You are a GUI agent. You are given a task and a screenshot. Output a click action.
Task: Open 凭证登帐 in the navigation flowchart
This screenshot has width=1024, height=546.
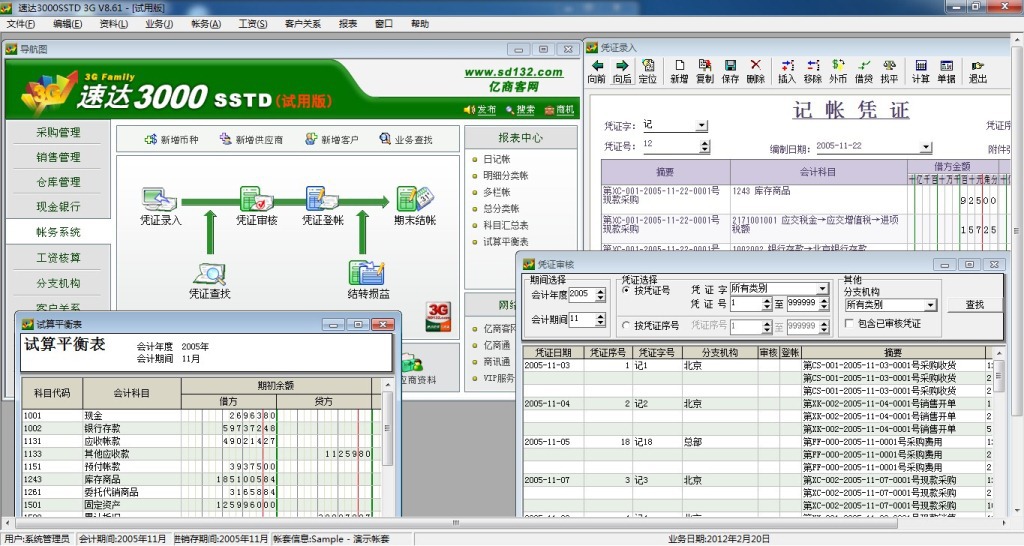tap(323, 206)
